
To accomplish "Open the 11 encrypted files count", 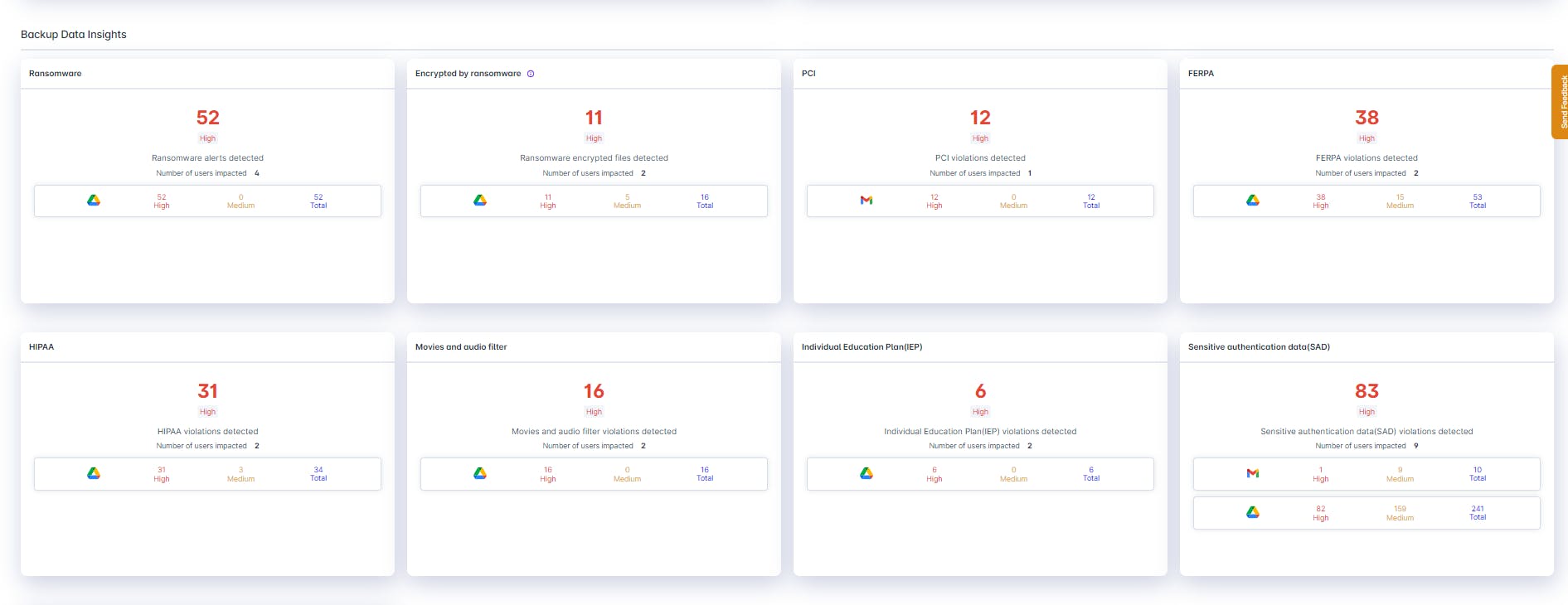I will pyautogui.click(x=594, y=118).
